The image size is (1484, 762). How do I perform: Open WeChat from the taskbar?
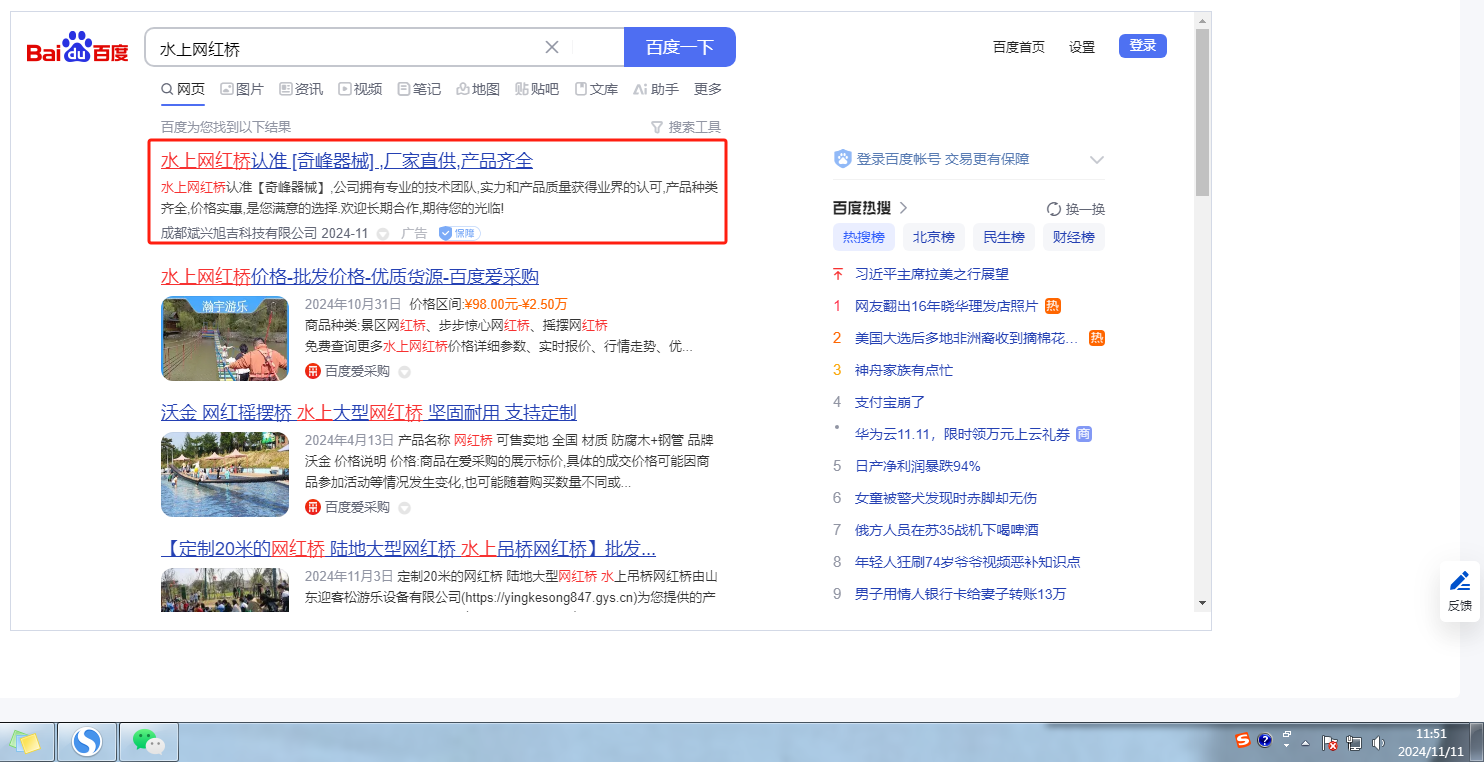pos(149,741)
